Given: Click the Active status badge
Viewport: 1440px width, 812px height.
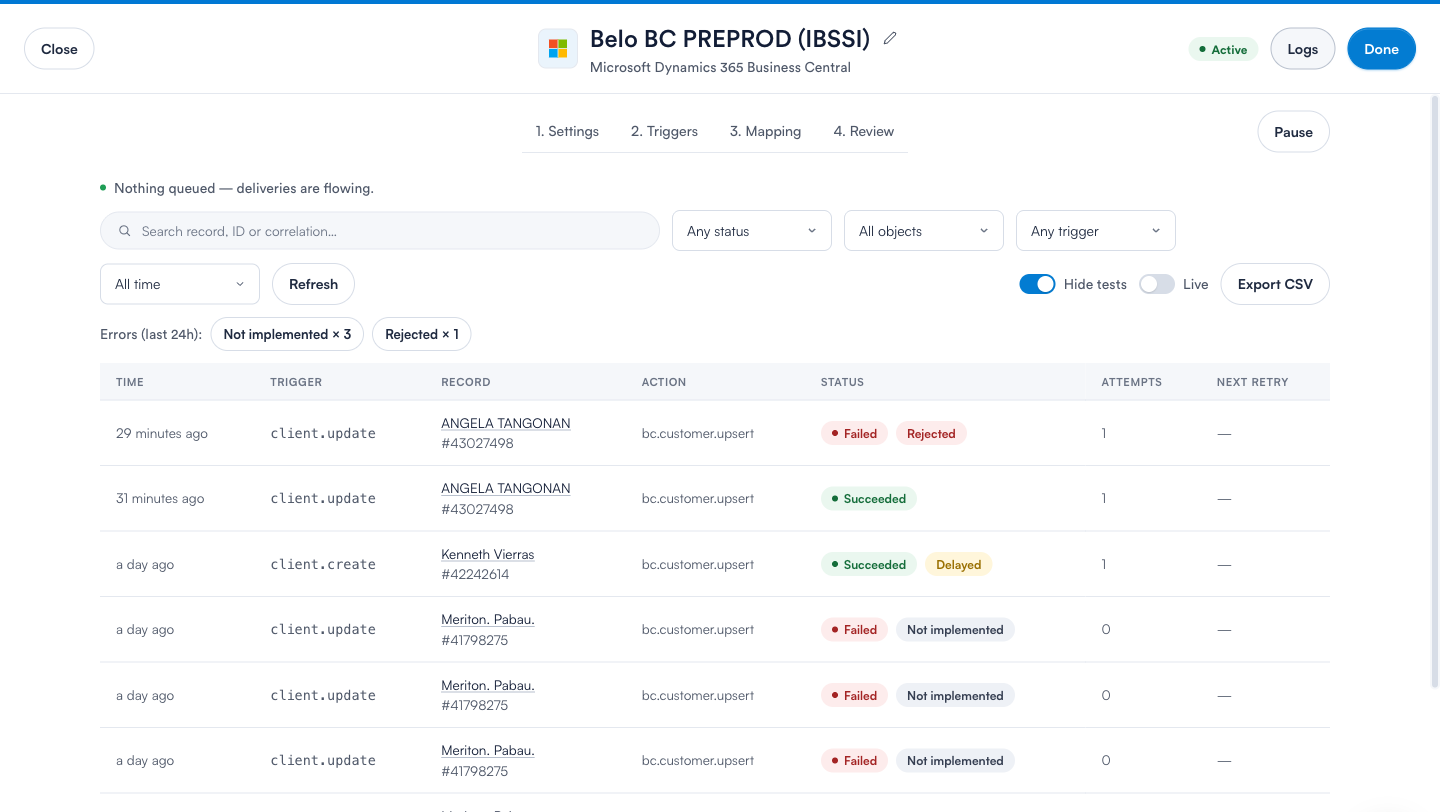Looking at the screenshot, I should click(1223, 49).
